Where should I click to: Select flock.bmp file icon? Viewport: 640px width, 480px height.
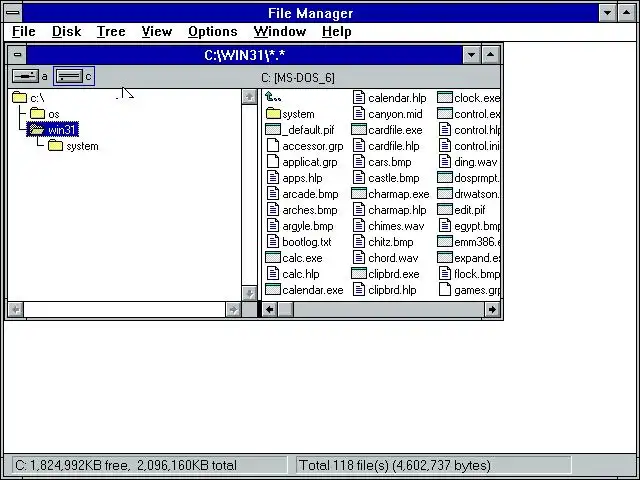point(445,274)
